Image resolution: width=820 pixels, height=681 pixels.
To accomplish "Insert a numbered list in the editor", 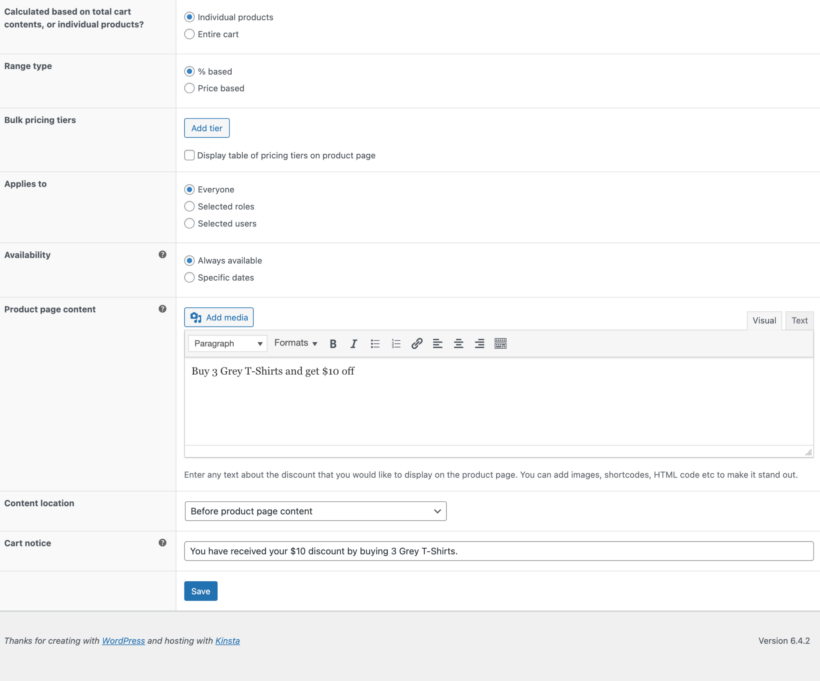I will pos(396,343).
